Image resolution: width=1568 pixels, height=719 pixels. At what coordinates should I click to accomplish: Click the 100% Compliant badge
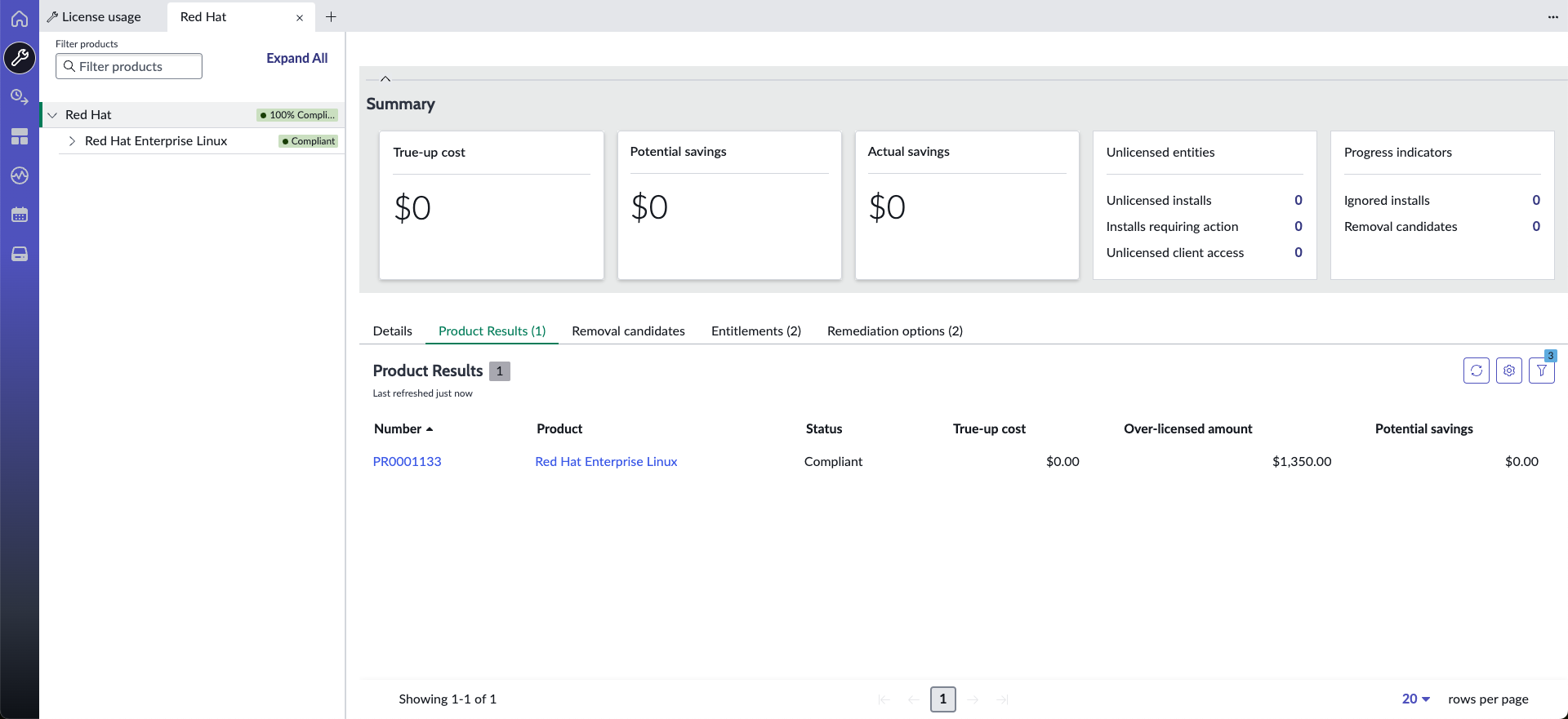297,115
